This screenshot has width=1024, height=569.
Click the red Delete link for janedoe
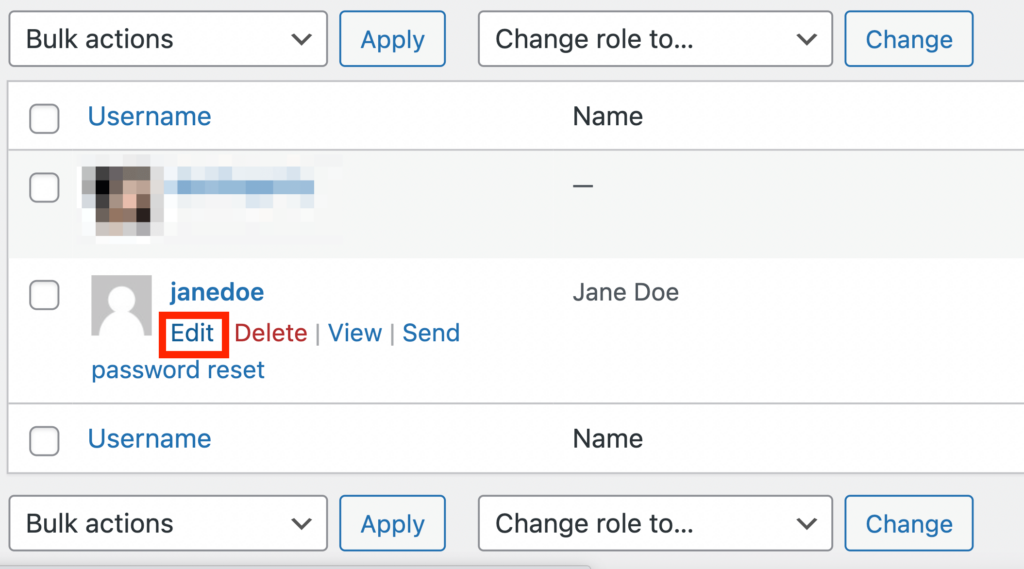(x=271, y=333)
